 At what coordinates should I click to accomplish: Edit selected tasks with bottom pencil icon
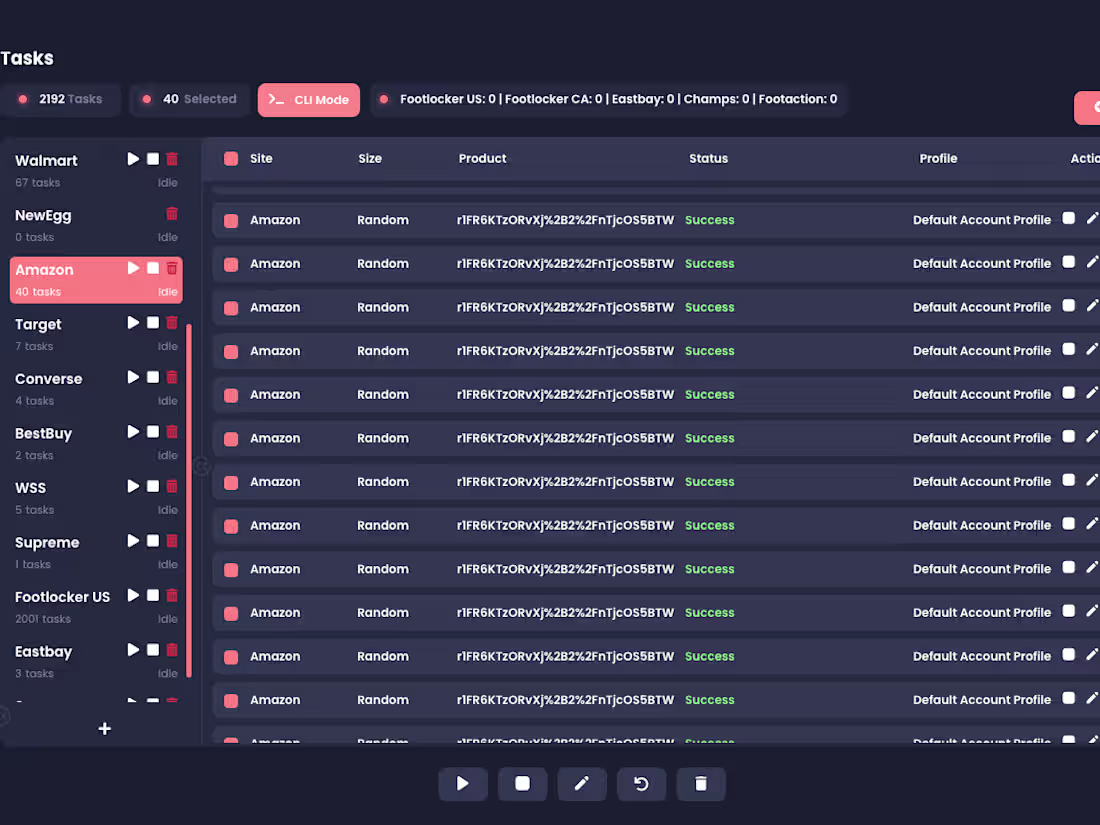click(x=582, y=784)
